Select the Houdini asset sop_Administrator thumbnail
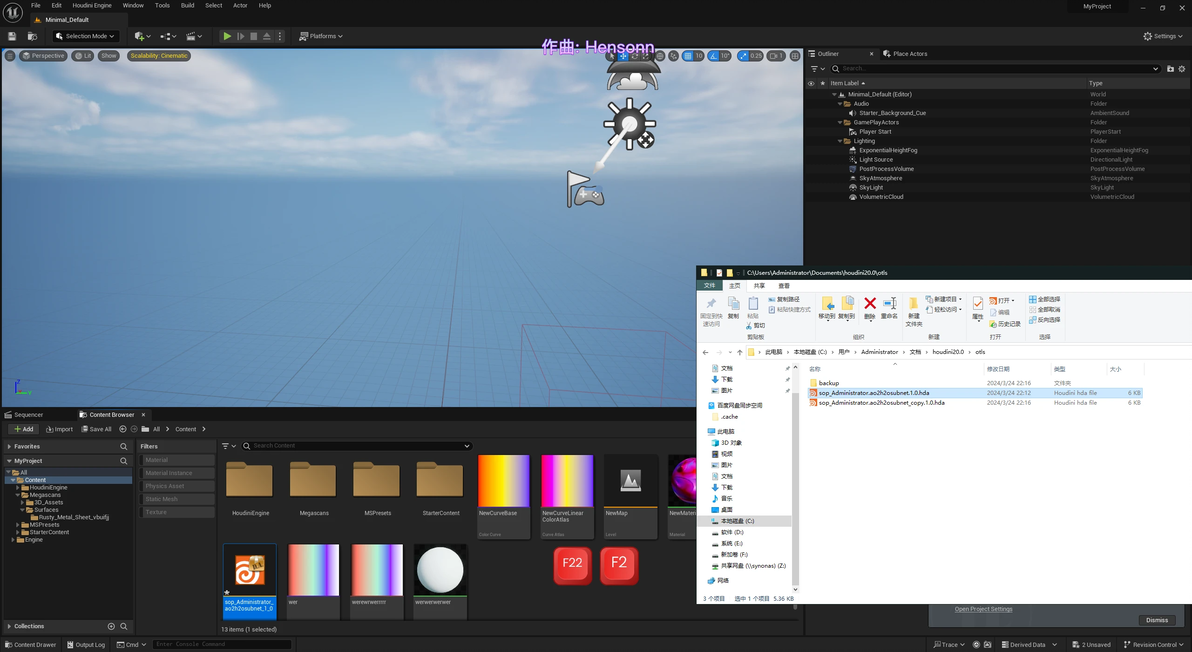1192x652 pixels. pos(249,571)
